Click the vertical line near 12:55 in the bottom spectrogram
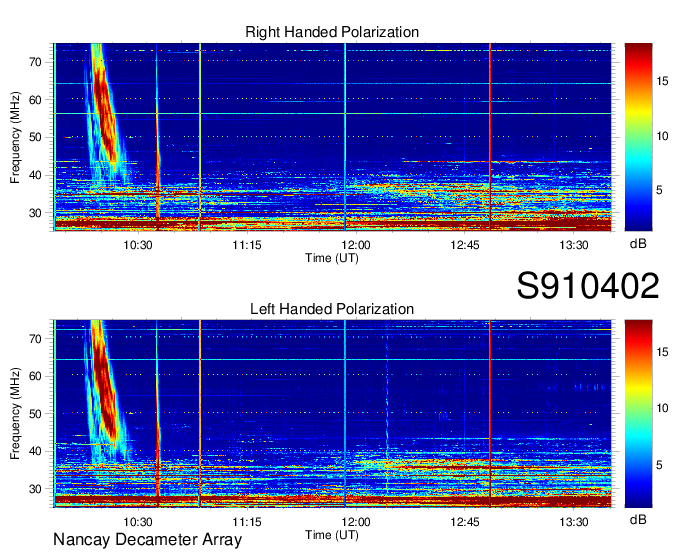Screen dimensions: 680x552 (x=490, y=414)
